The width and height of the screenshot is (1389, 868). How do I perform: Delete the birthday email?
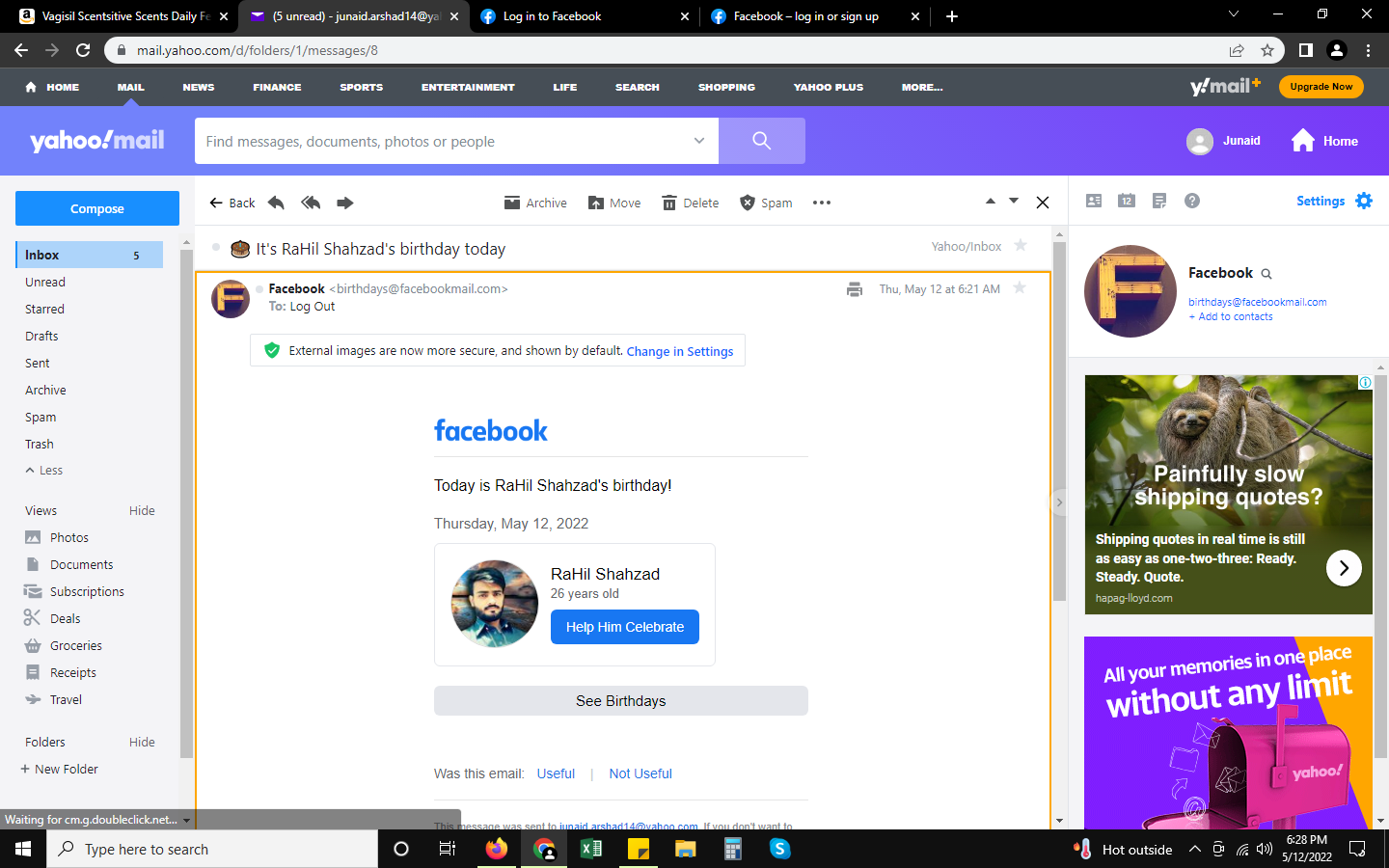tap(690, 203)
